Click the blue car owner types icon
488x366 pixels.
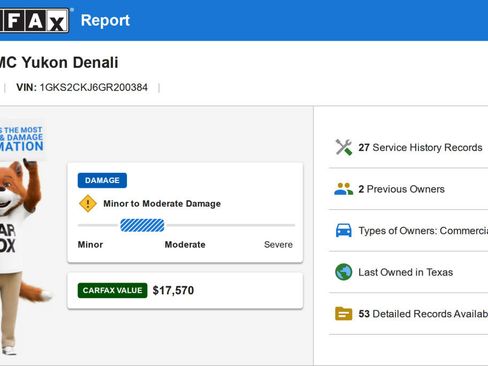[344, 230]
